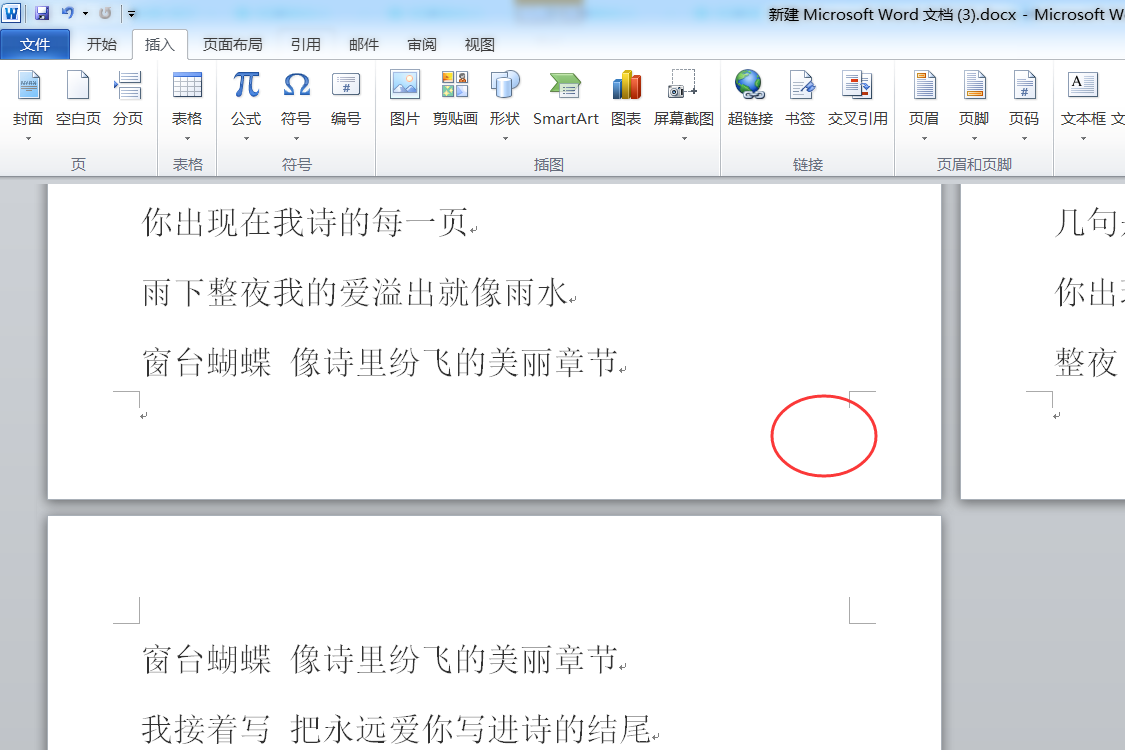Expand the Shapes (形状) dropdown arrow
Viewport: 1125px width, 750px height.
(x=505, y=138)
